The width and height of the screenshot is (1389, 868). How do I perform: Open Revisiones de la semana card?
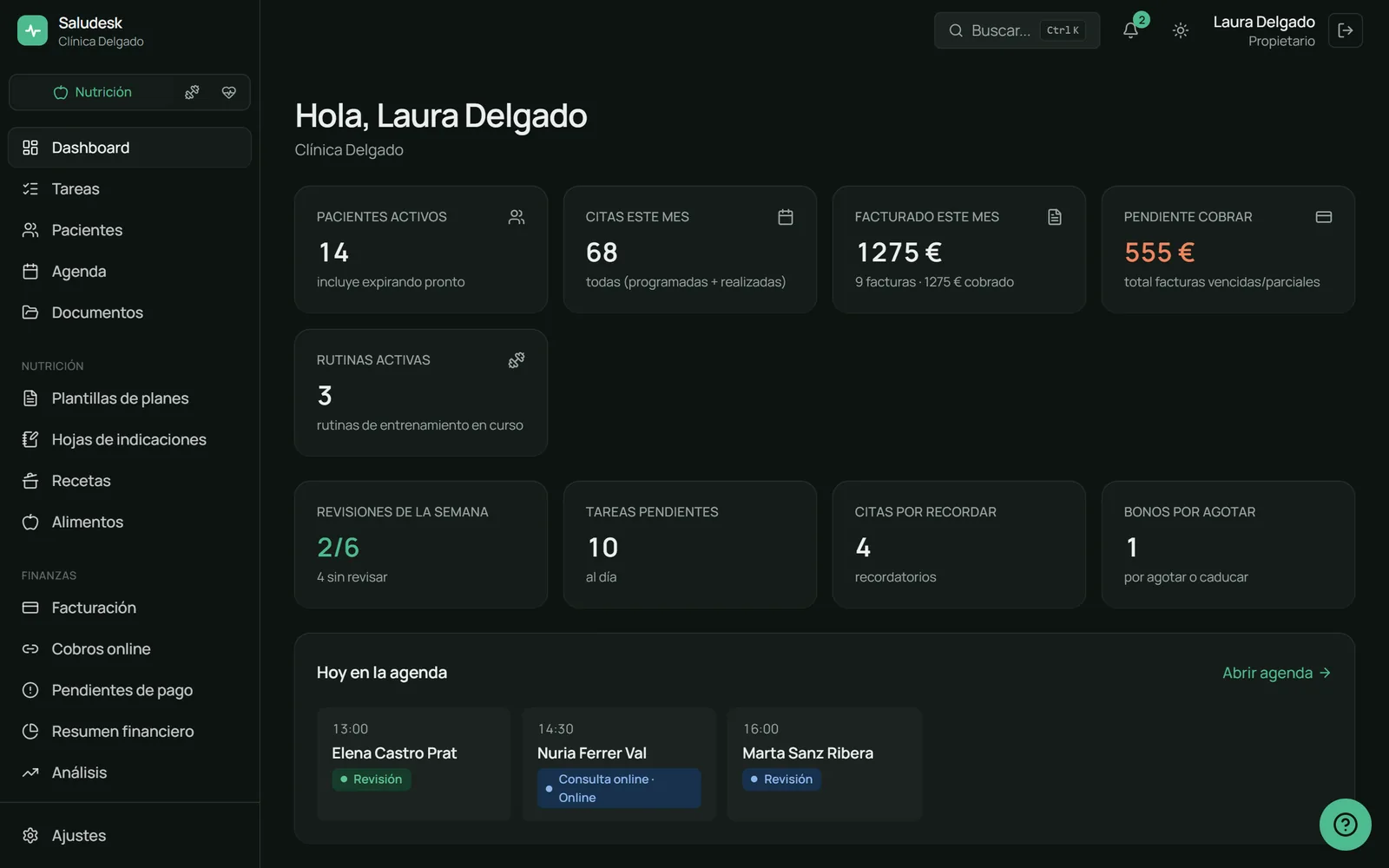(421, 544)
